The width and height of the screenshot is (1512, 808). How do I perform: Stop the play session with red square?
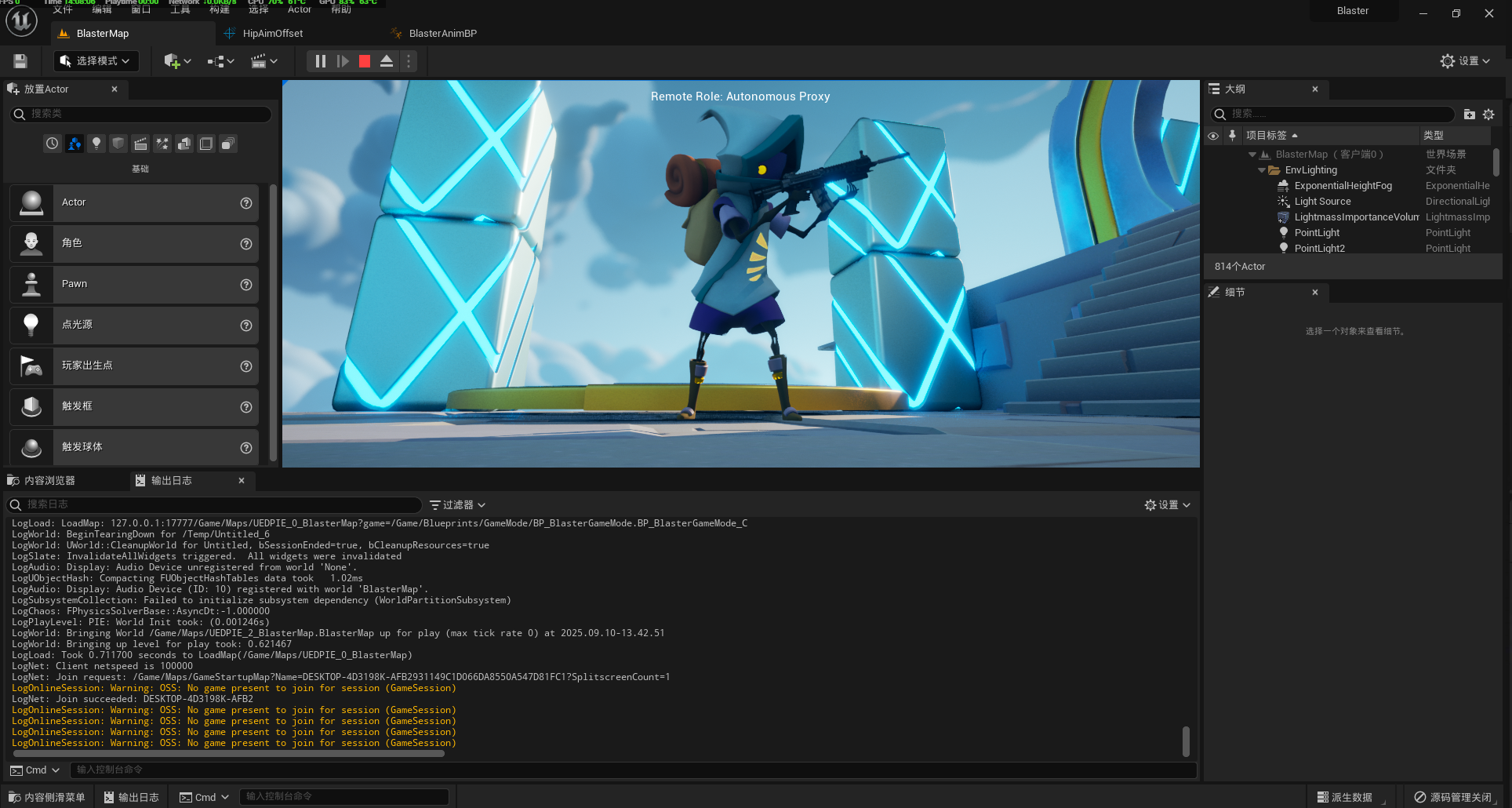pos(365,61)
